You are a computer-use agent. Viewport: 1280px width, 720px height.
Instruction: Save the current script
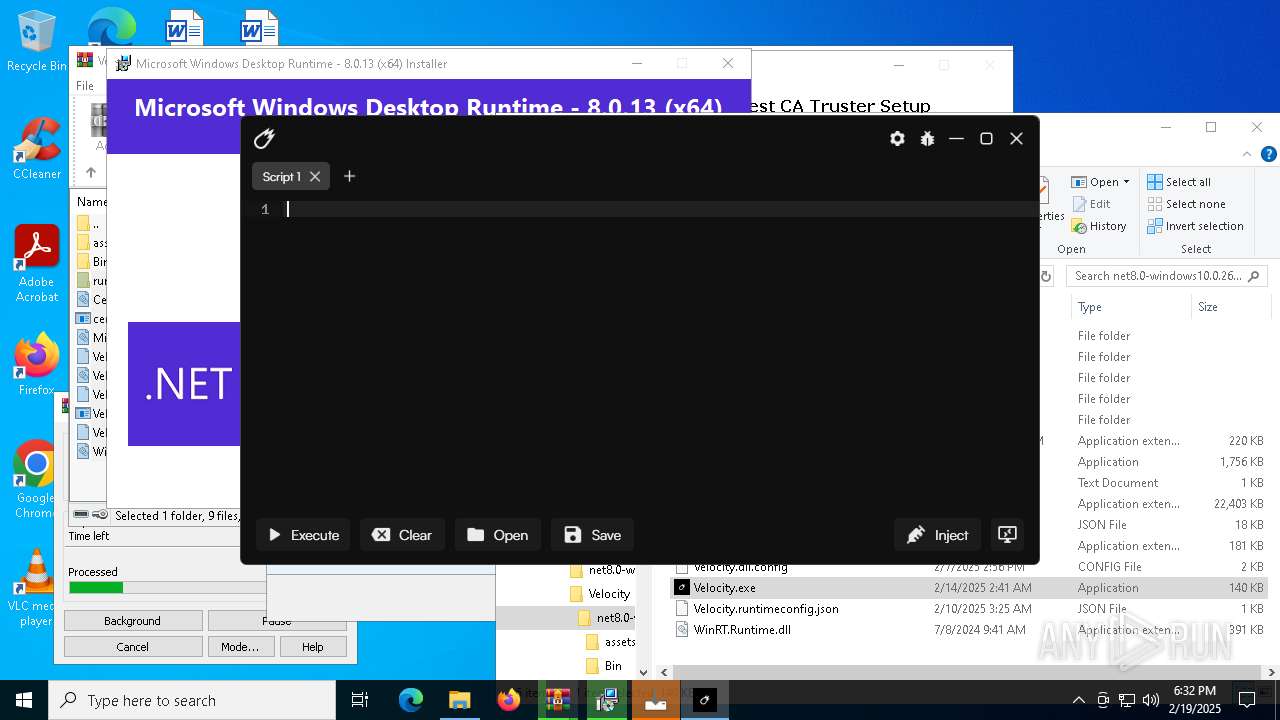coord(593,535)
